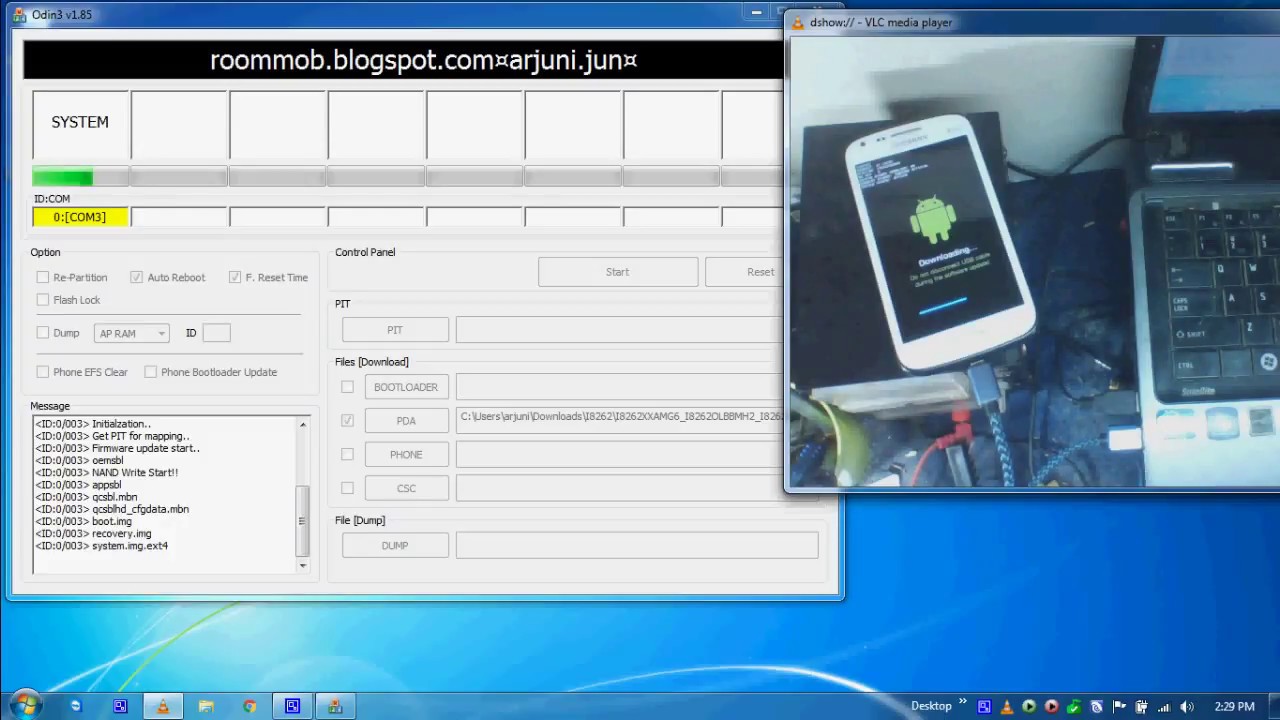1280x720 pixels.
Task: Click the VLC cone taskbar button
Action: pyautogui.click(x=163, y=706)
